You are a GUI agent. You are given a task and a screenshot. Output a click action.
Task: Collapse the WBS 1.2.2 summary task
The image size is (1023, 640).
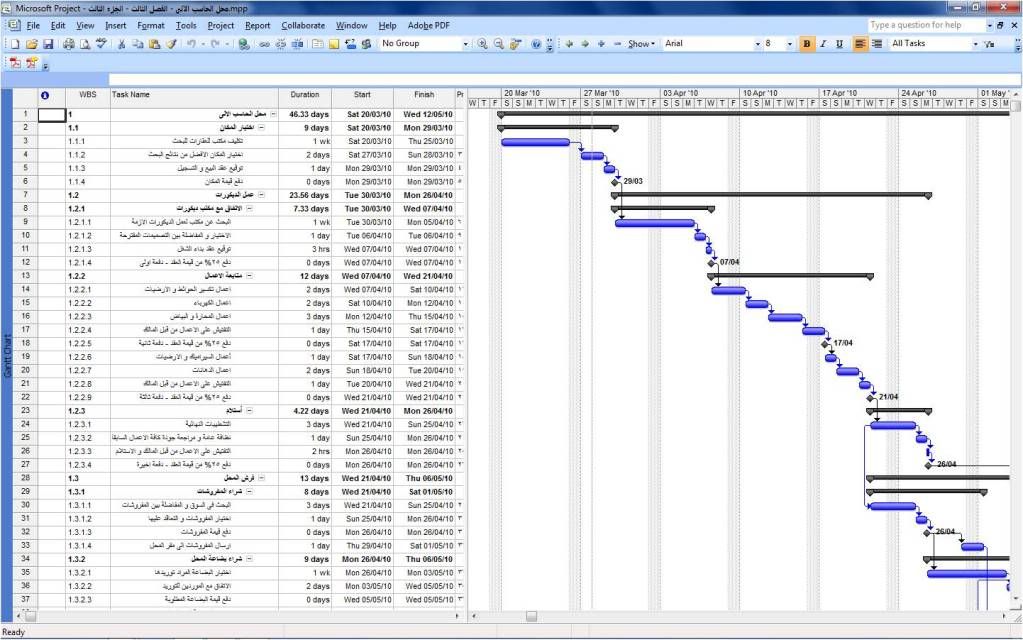249,276
